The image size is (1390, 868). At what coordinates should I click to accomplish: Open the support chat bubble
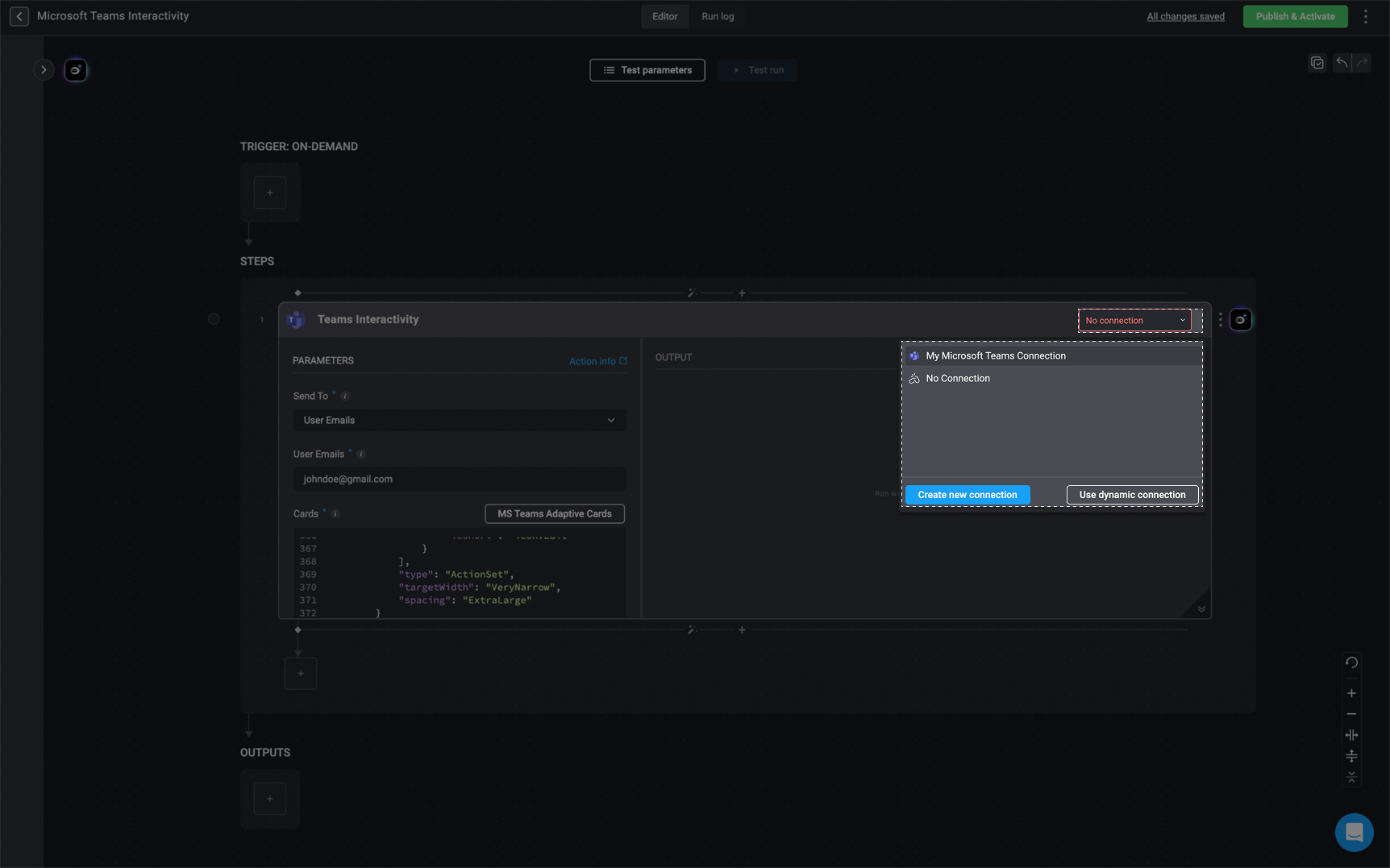[x=1354, y=832]
